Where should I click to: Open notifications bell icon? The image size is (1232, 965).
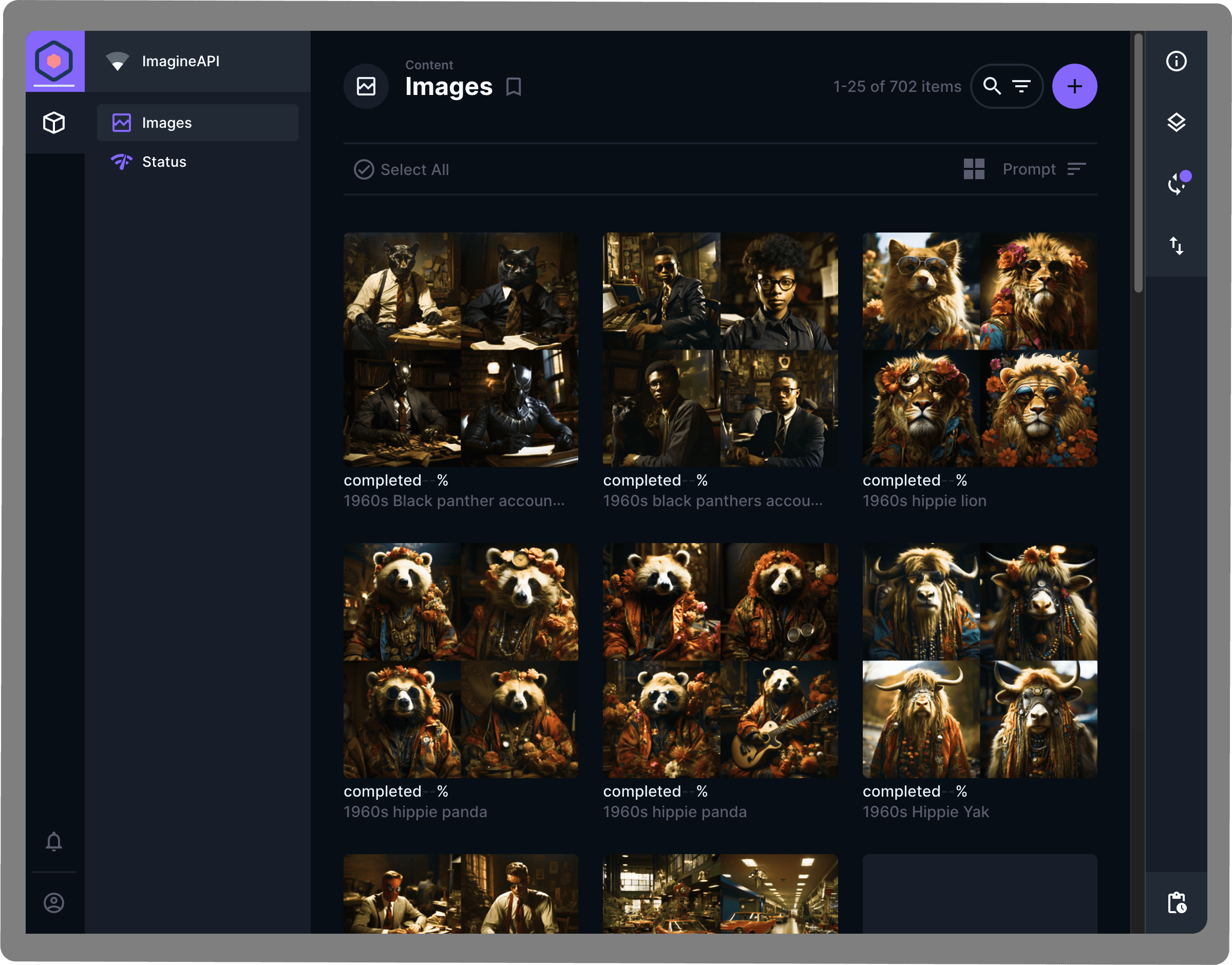point(54,841)
